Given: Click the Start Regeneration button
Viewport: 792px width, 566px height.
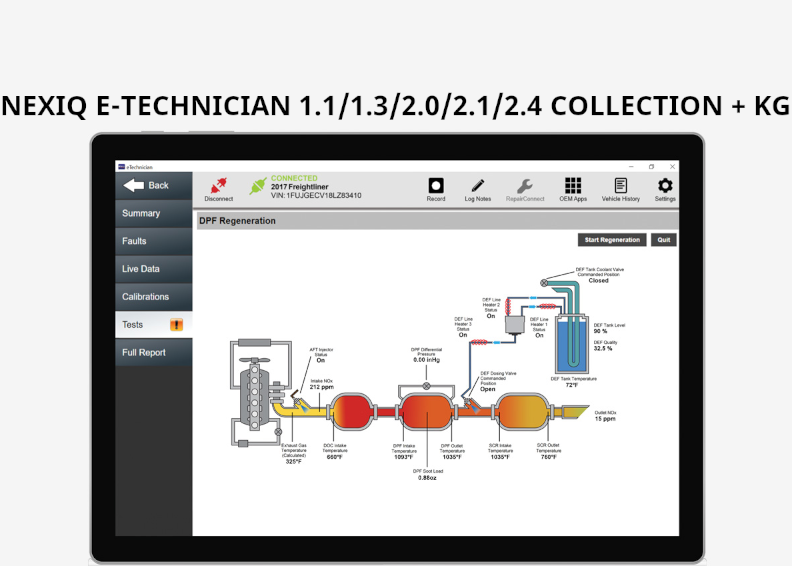Looking at the screenshot, I should (612, 240).
